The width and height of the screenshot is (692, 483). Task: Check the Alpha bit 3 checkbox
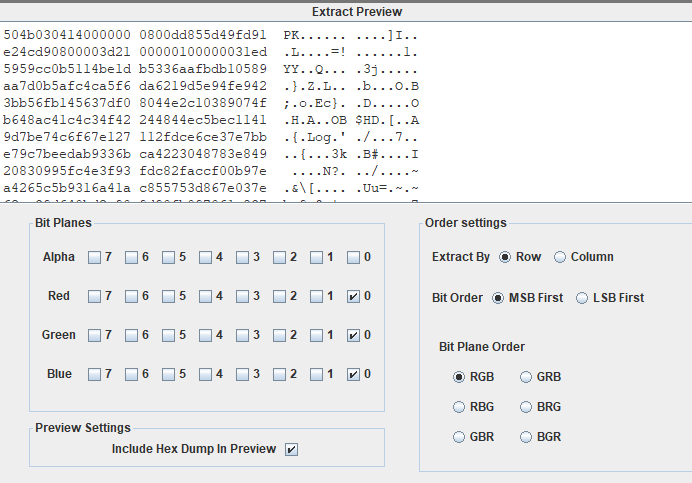(242, 257)
